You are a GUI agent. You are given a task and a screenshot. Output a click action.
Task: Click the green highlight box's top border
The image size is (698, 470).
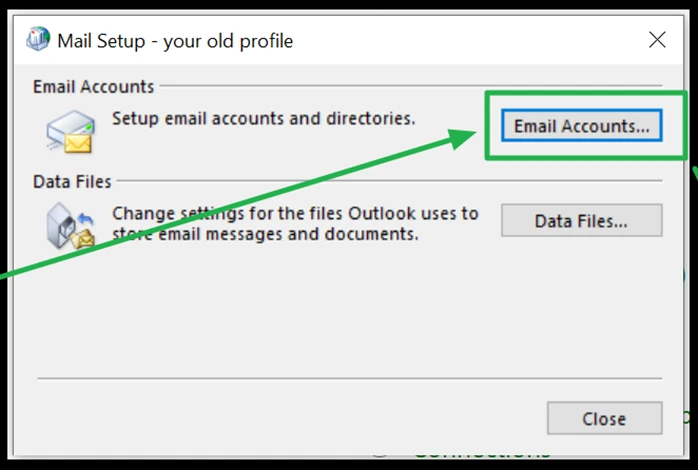[585, 94]
